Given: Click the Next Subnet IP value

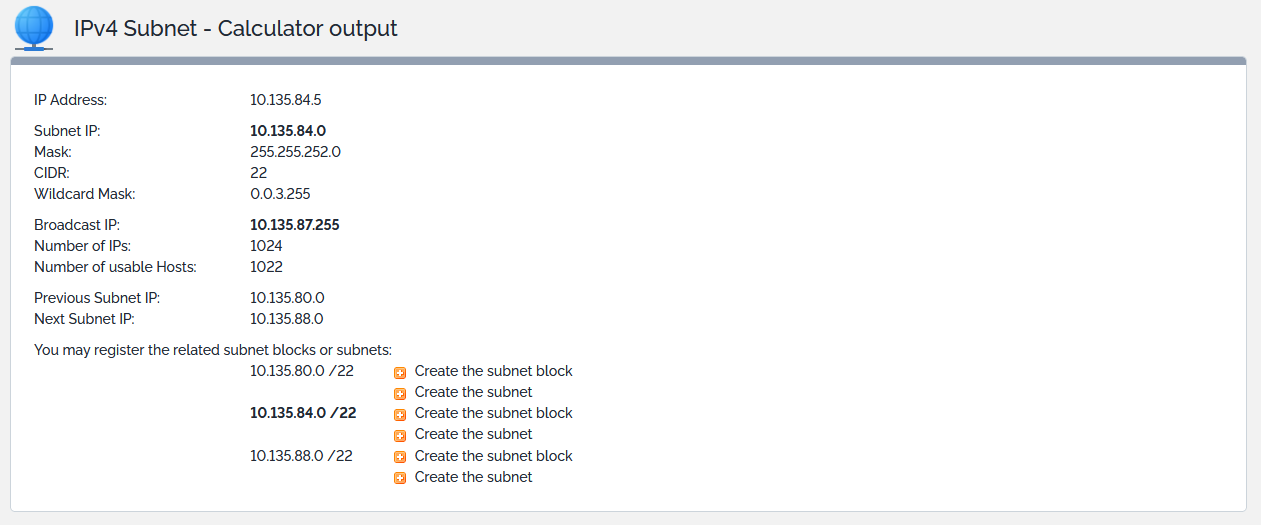Looking at the screenshot, I should tap(287, 319).
